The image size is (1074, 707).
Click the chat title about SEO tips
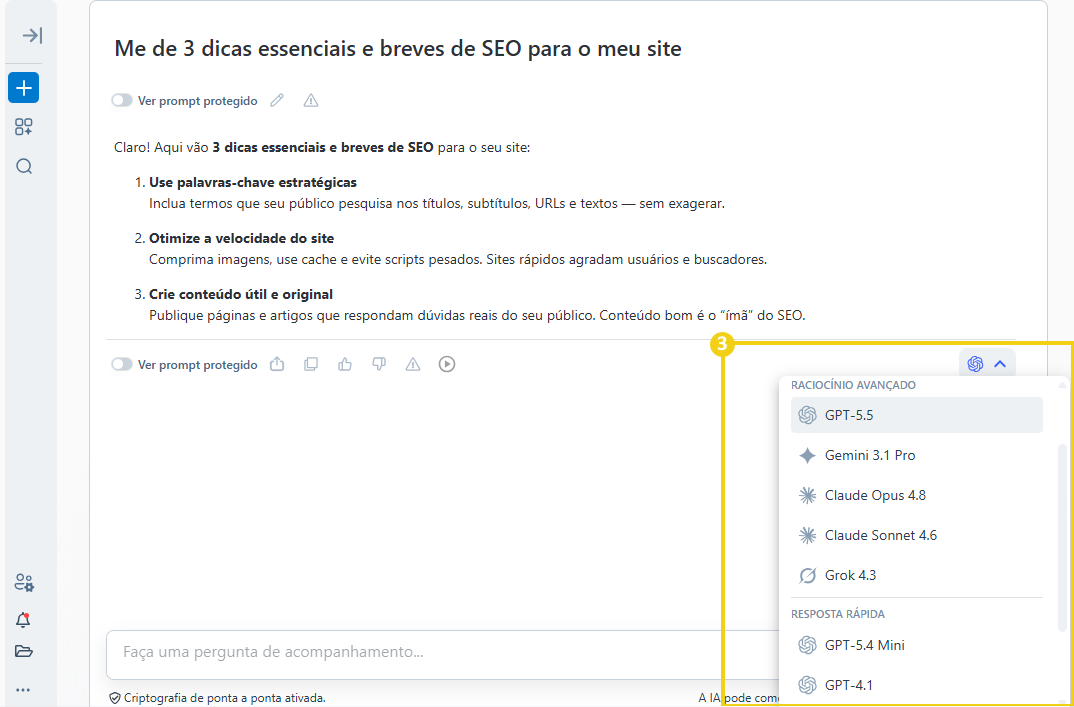click(398, 49)
